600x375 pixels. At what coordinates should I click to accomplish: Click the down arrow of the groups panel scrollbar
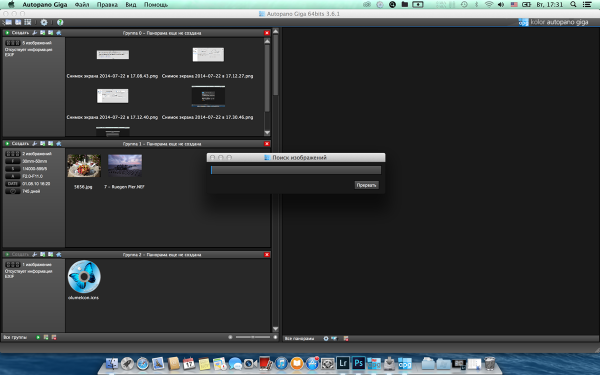pos(276,329)
